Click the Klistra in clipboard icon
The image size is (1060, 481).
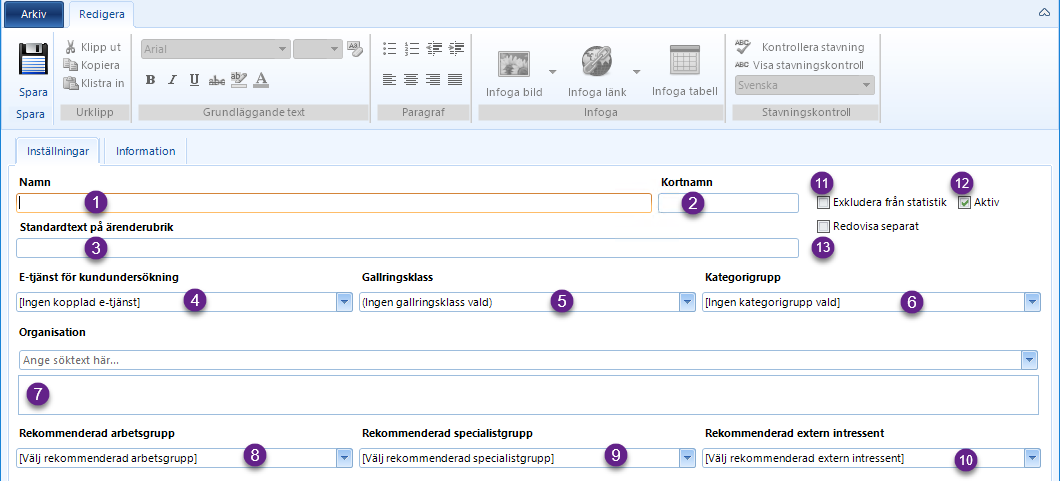pyautogui.click(x=70, y=83)
